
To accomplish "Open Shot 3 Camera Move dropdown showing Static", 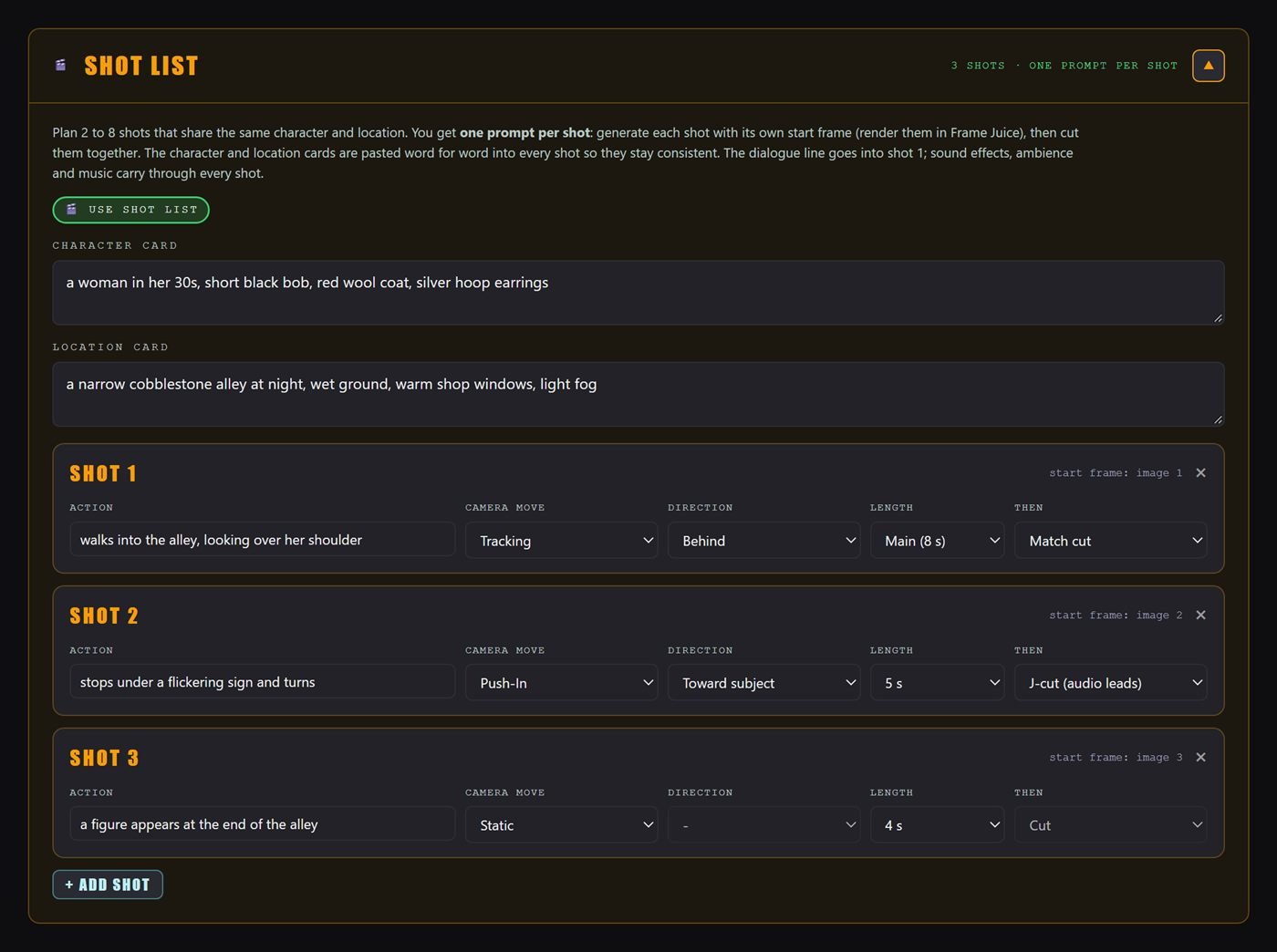I will point(561,825).
